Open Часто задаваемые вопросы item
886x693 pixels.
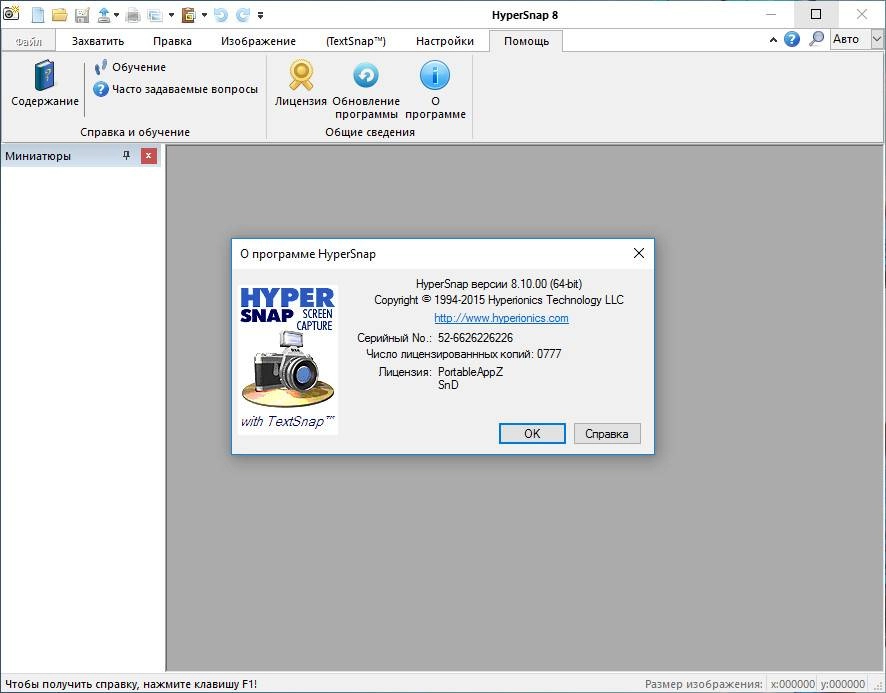(x=176, y=89)
